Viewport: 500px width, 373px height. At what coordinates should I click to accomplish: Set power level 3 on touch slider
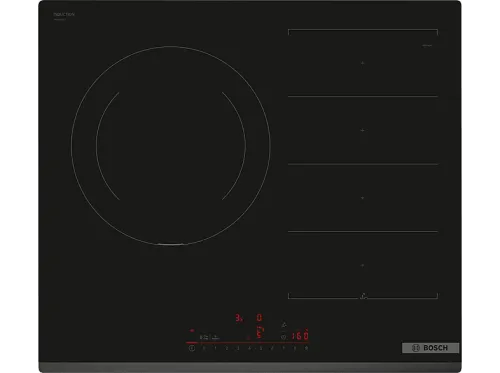(x=238, y=348)
